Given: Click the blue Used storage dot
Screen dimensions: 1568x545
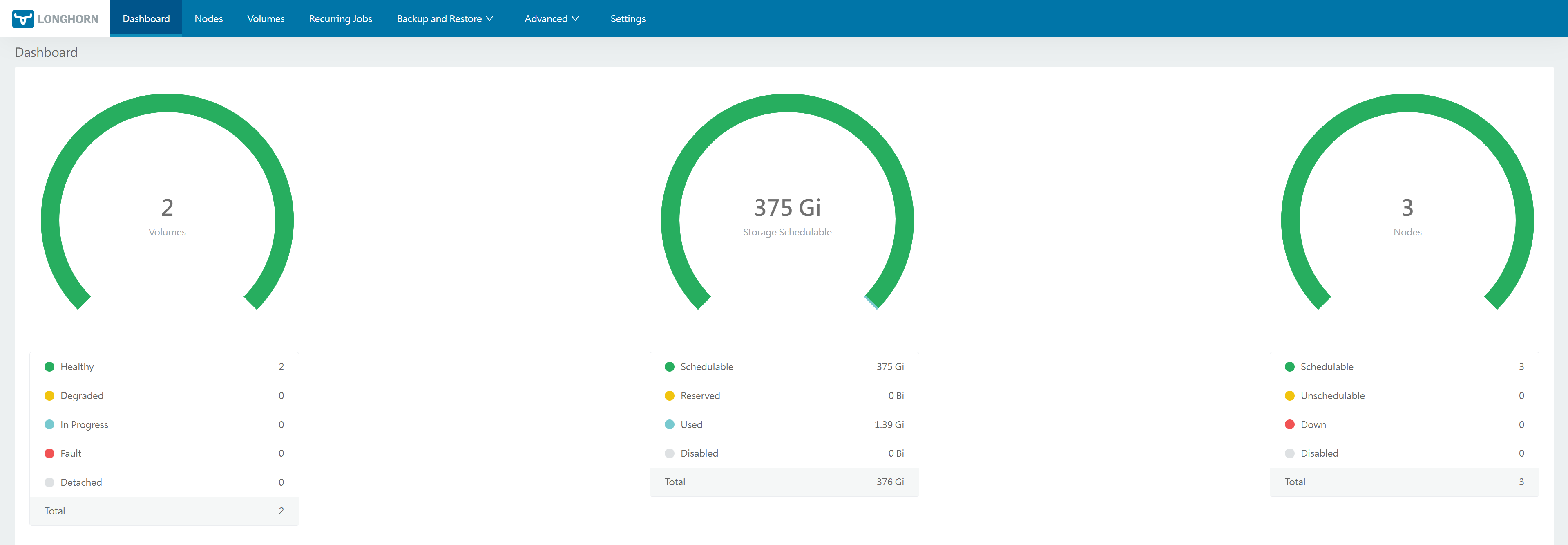Looking at the screenshot, I should click(670, 424).
